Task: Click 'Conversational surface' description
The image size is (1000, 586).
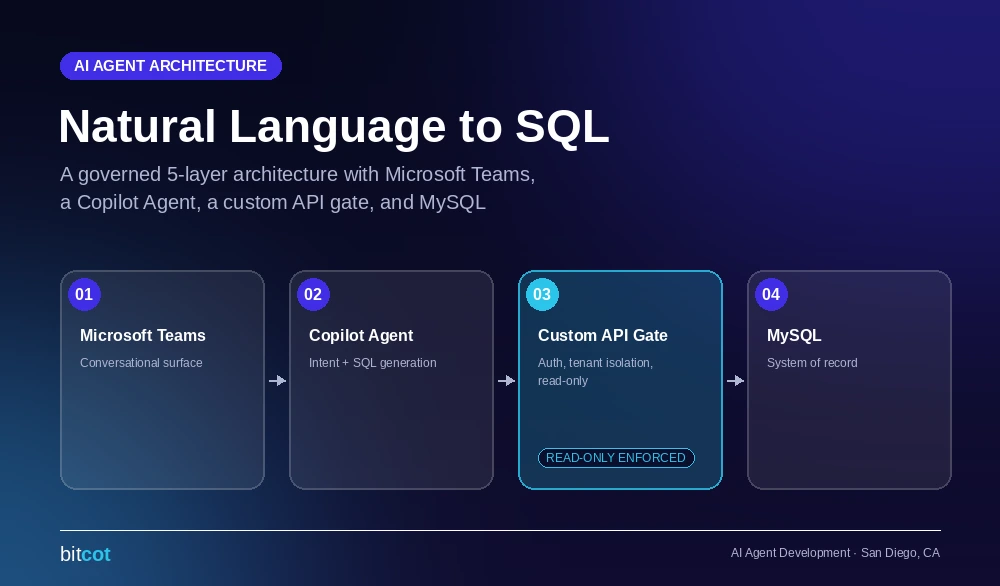Action: pyautogui.click(x=141, y=363)
